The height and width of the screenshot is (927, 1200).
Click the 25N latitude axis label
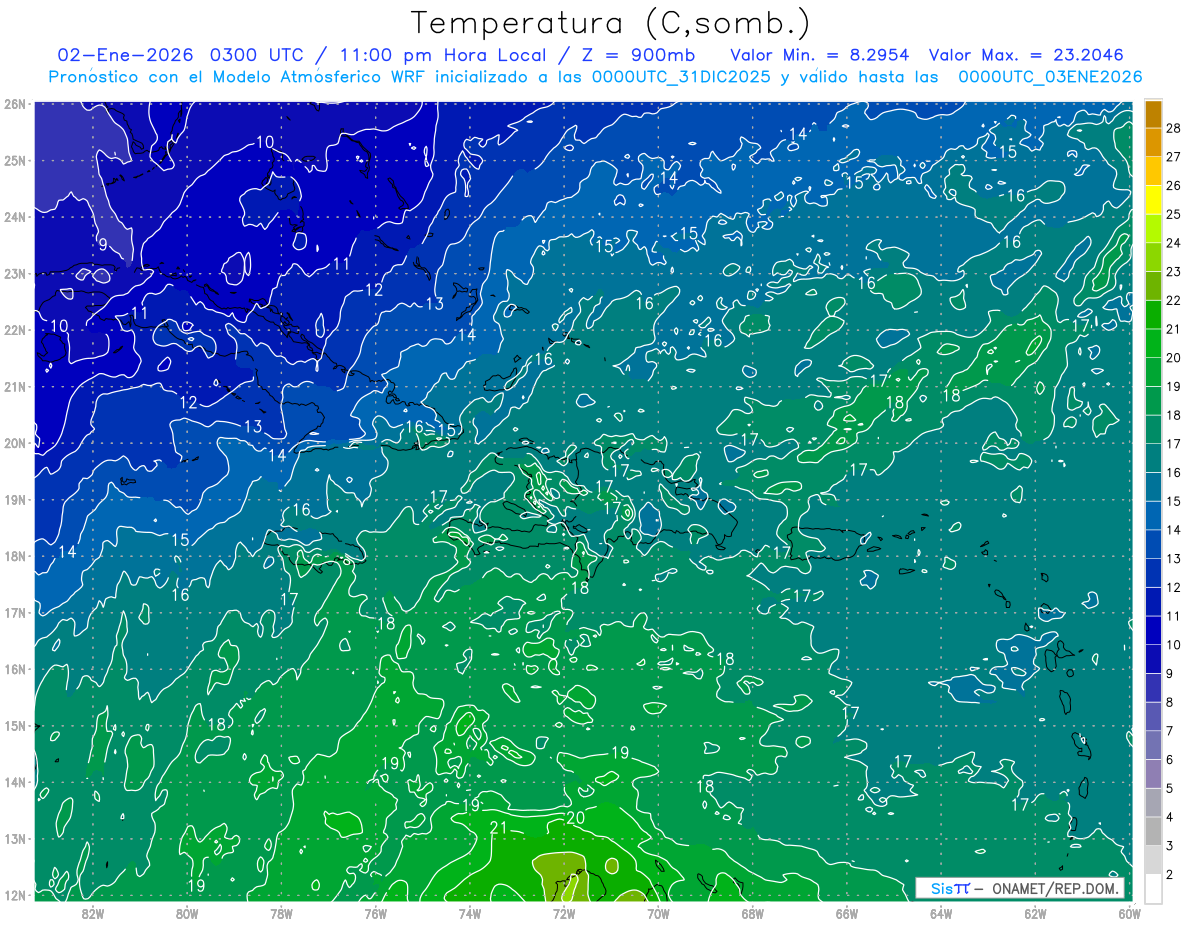[x=14, y=160]
